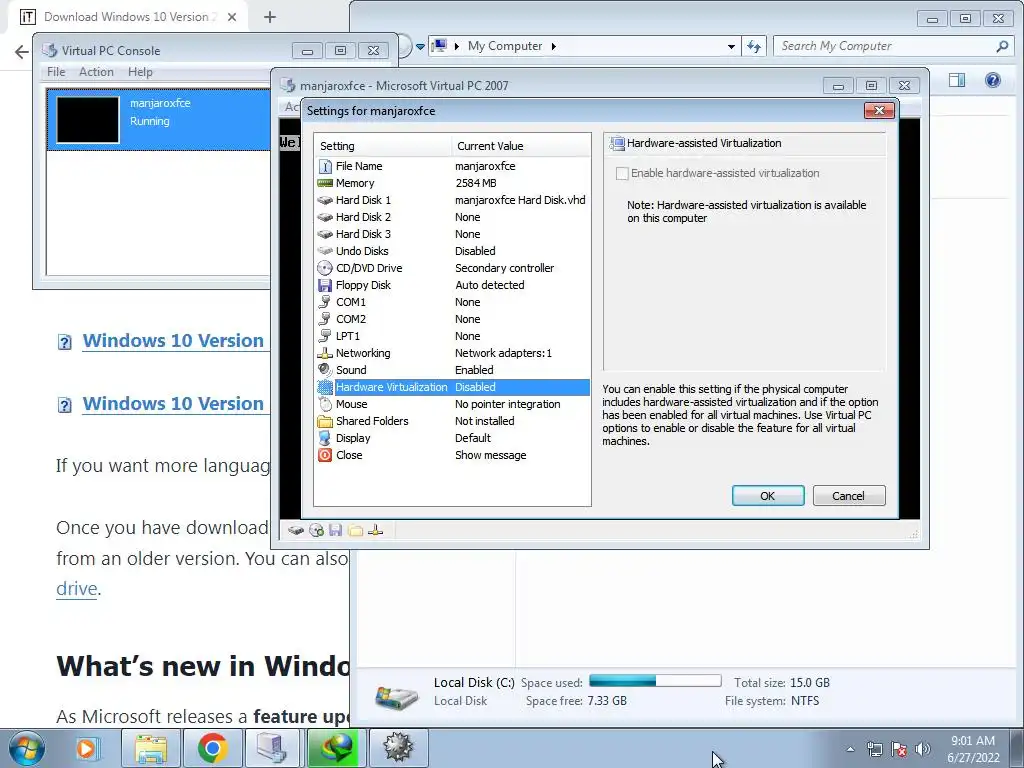Close the Settings for manjaroxfce dialog
The image size is (1024, 768).
[x=879, y=110]
